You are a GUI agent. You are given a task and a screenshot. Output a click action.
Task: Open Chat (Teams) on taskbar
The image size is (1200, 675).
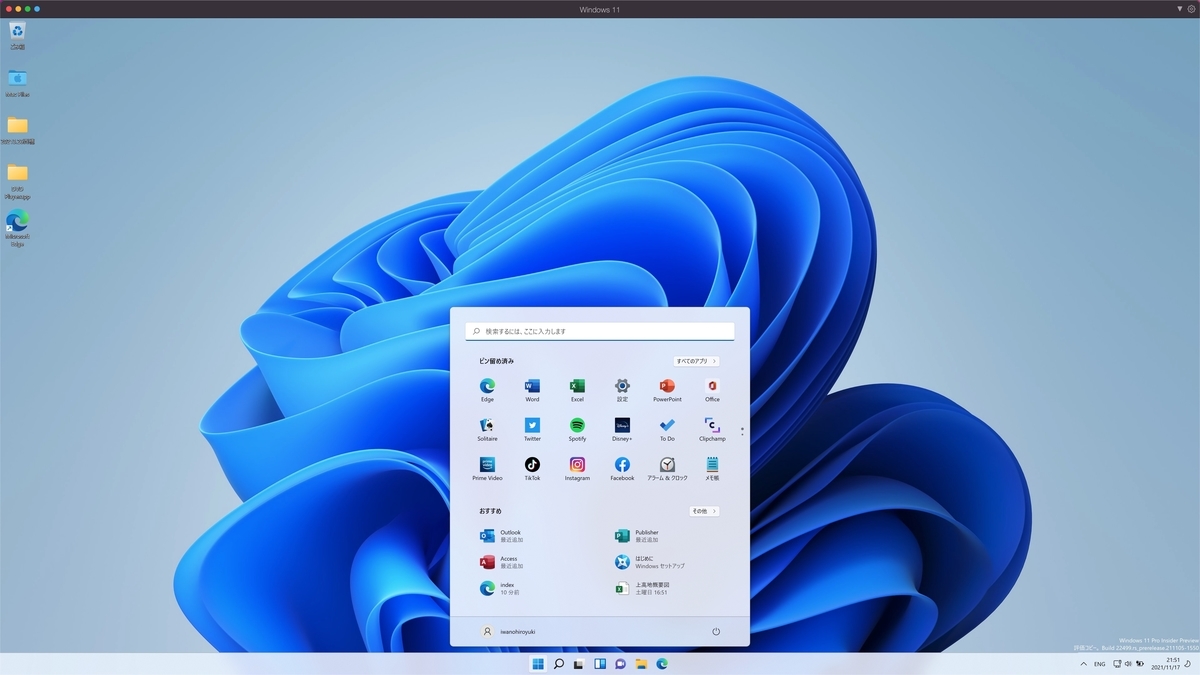[621, 664]
